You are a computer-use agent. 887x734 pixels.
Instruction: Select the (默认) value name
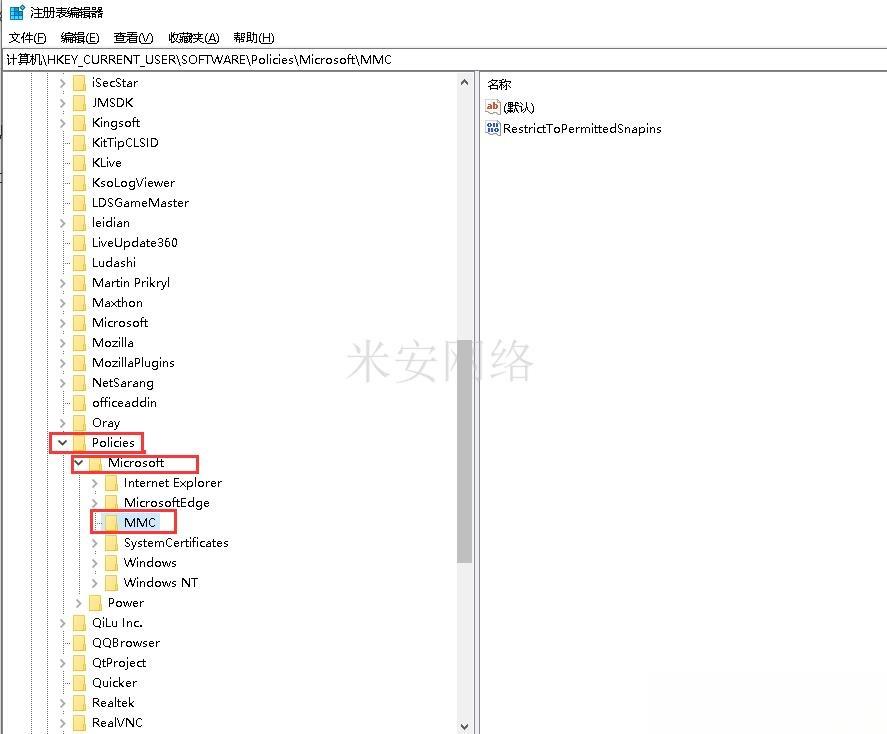point(519,107)
